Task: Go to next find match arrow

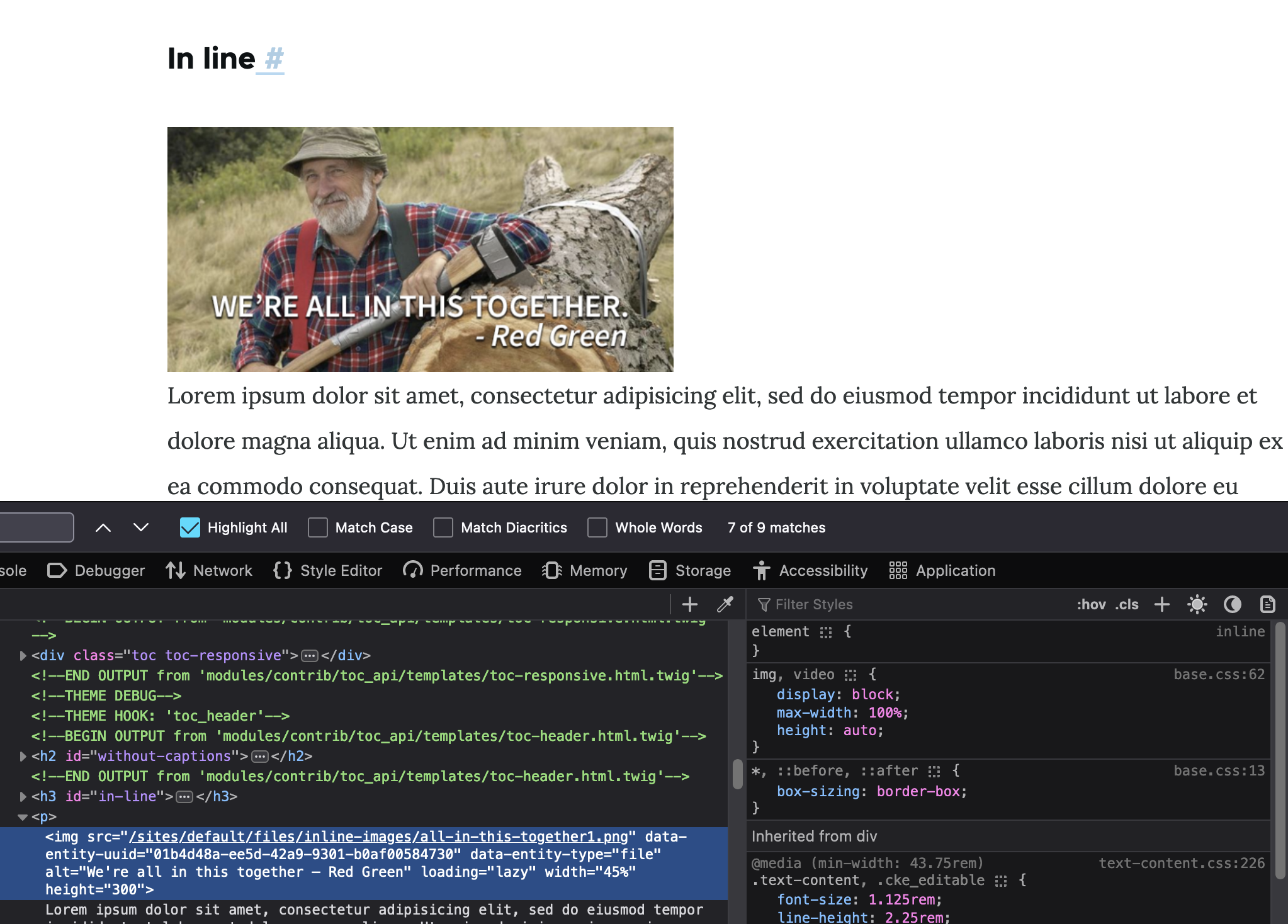Action: 141,527
